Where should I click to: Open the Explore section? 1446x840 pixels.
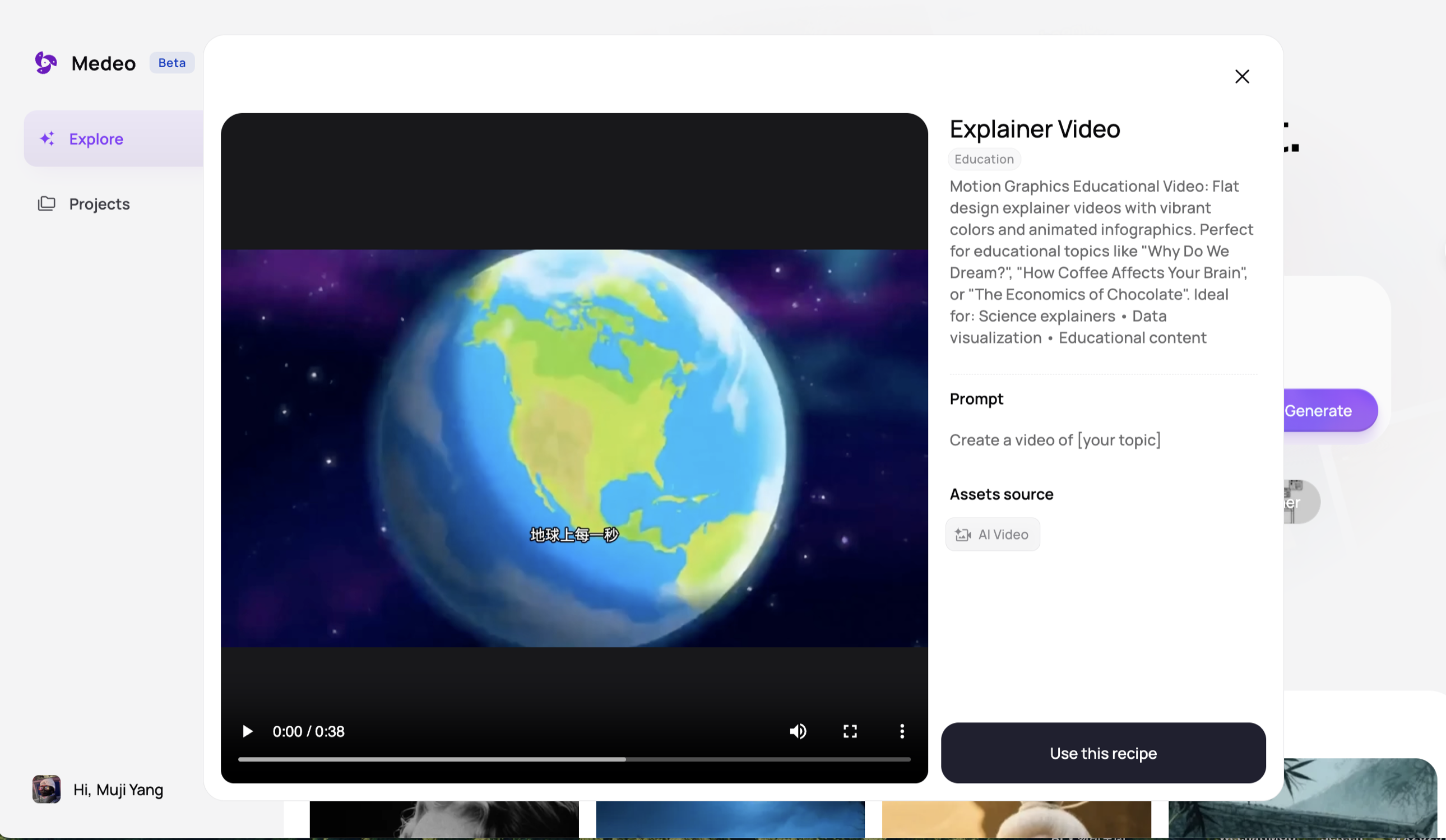point(96,139)
